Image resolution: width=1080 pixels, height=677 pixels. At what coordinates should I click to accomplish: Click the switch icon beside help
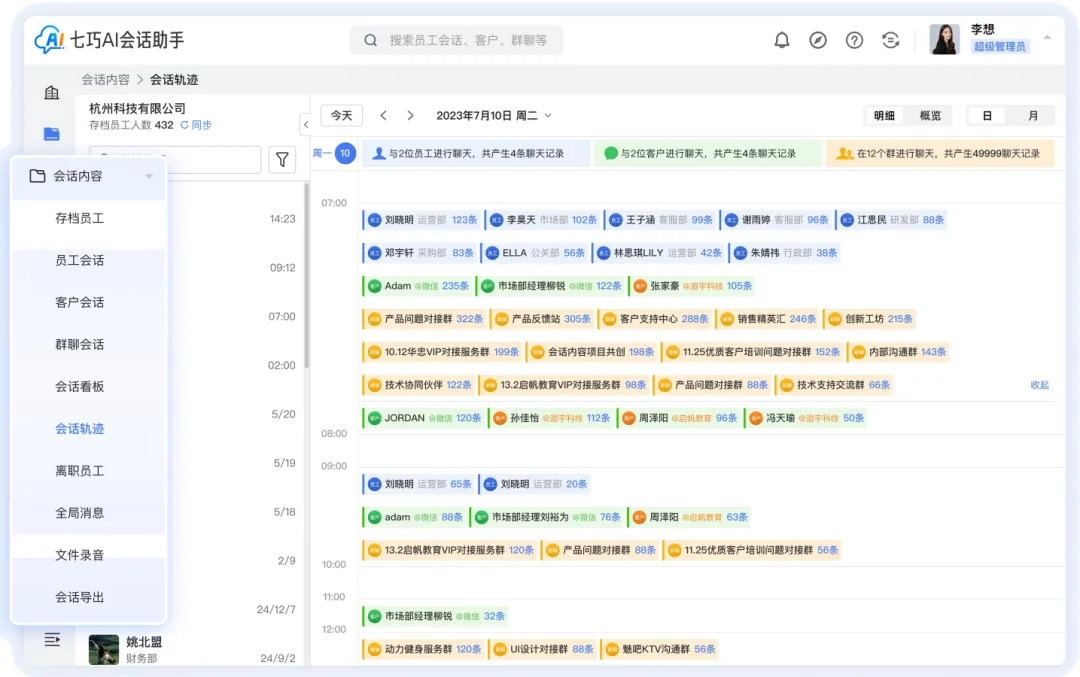click(x=890, y=40)
